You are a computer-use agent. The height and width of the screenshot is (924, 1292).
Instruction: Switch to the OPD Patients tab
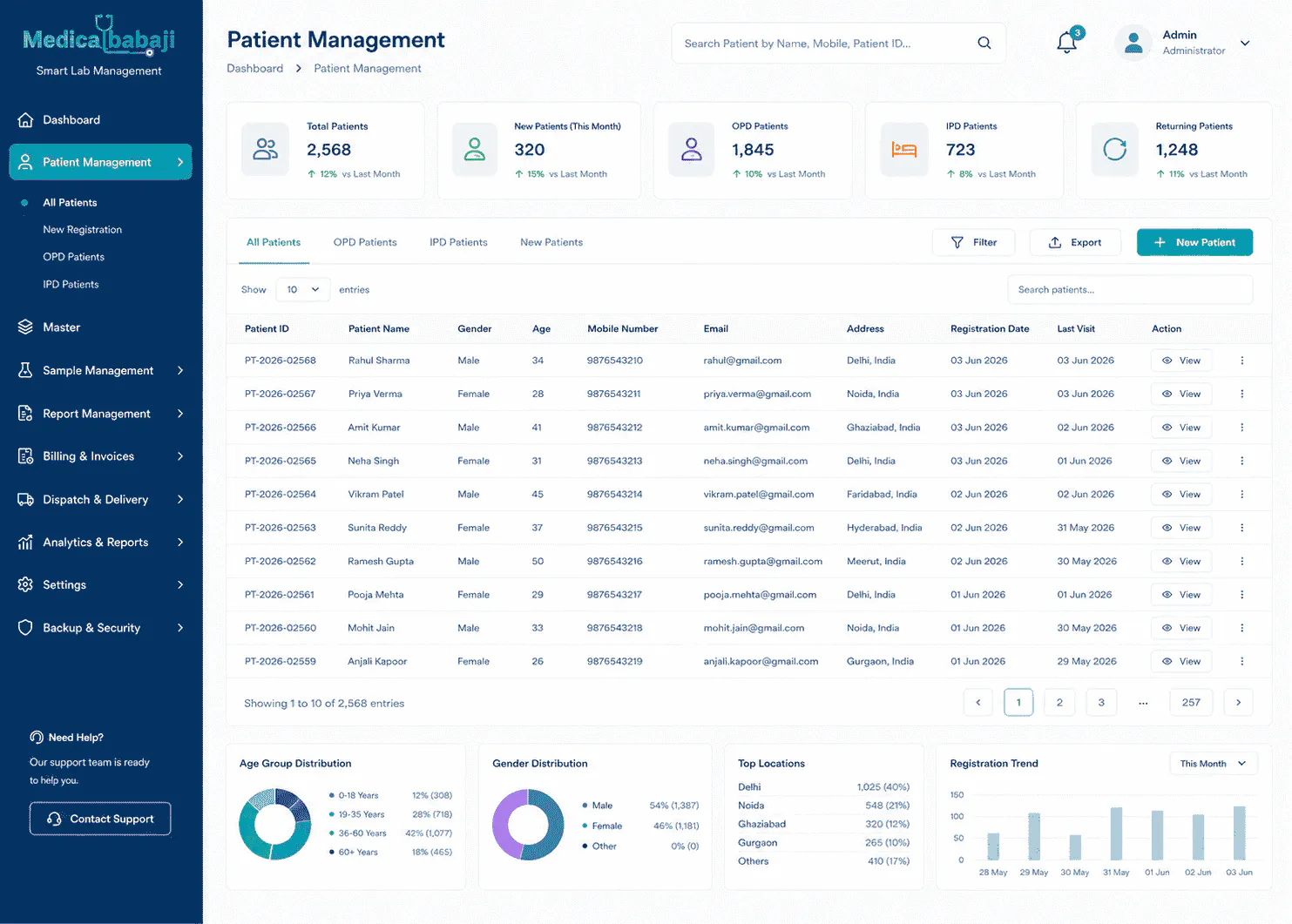[x=365, y=242]
